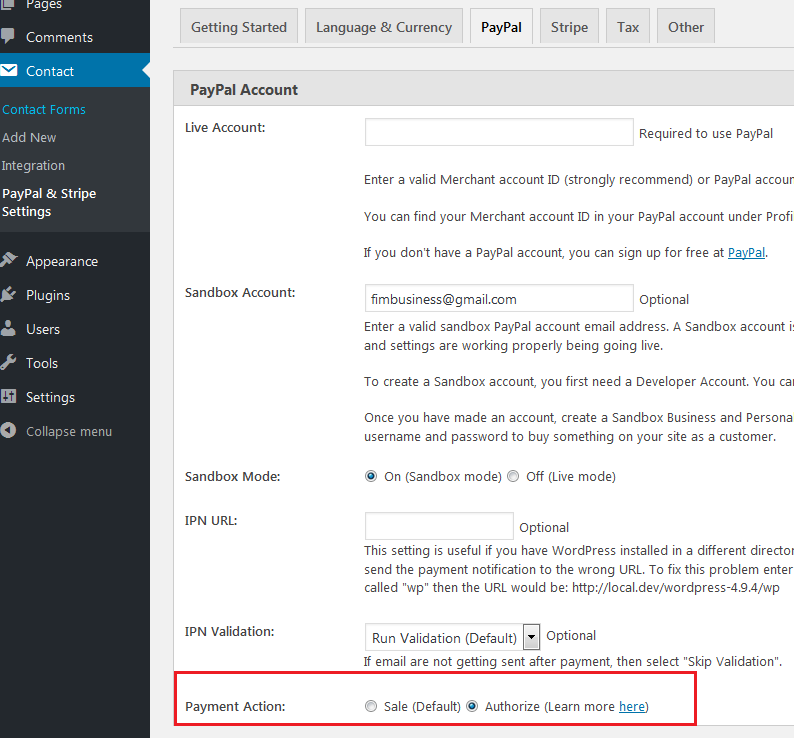Switch to Language & Currency tab

point(384,27)
